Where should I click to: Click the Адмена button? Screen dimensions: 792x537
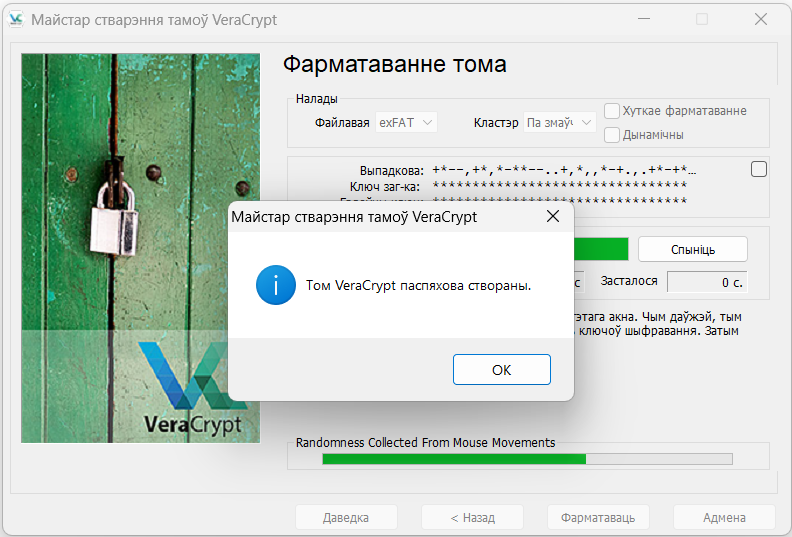(x=724, y=517)
